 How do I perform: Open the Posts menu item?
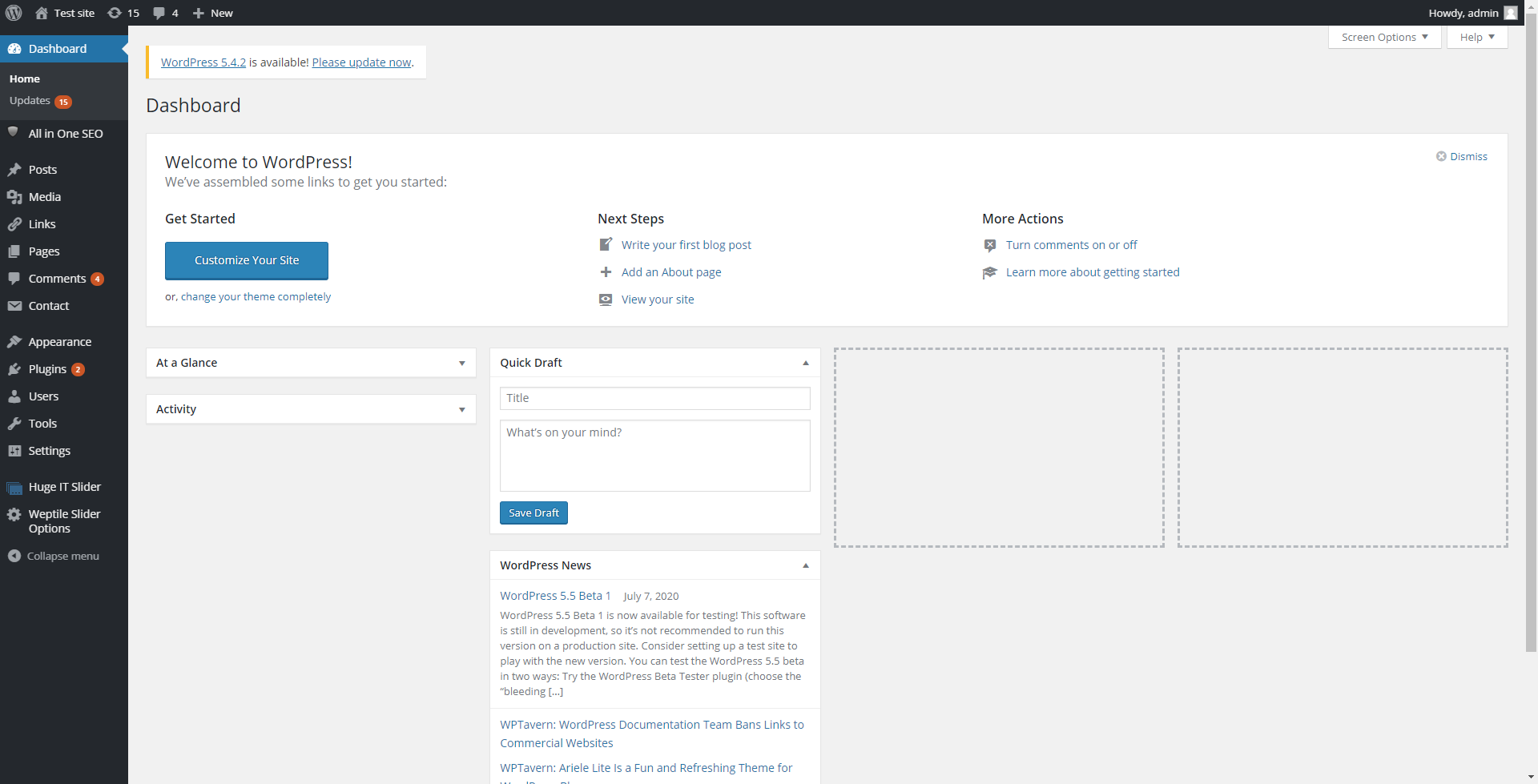coord(64,170)
